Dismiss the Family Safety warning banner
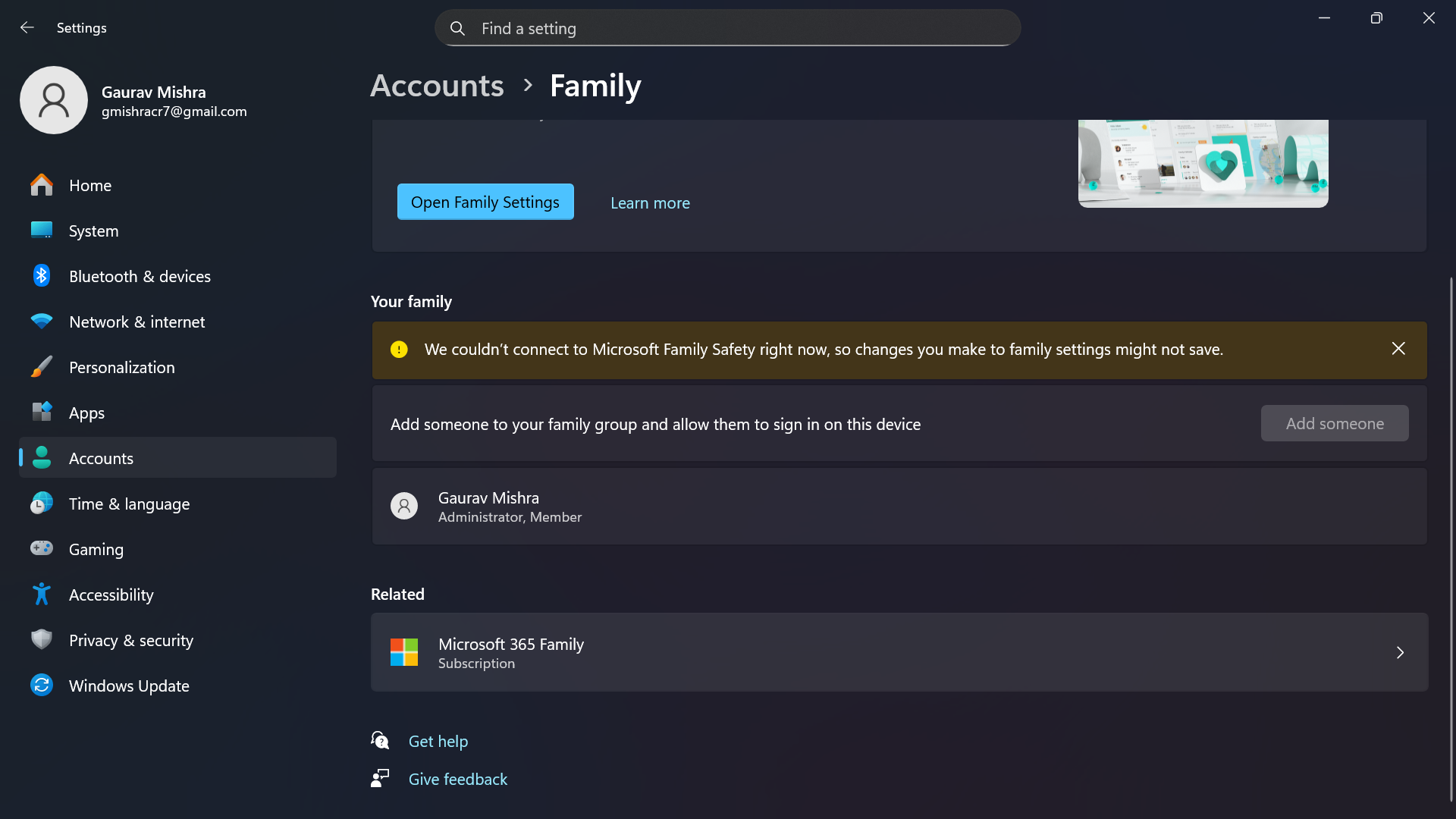 coord(1398,349)
